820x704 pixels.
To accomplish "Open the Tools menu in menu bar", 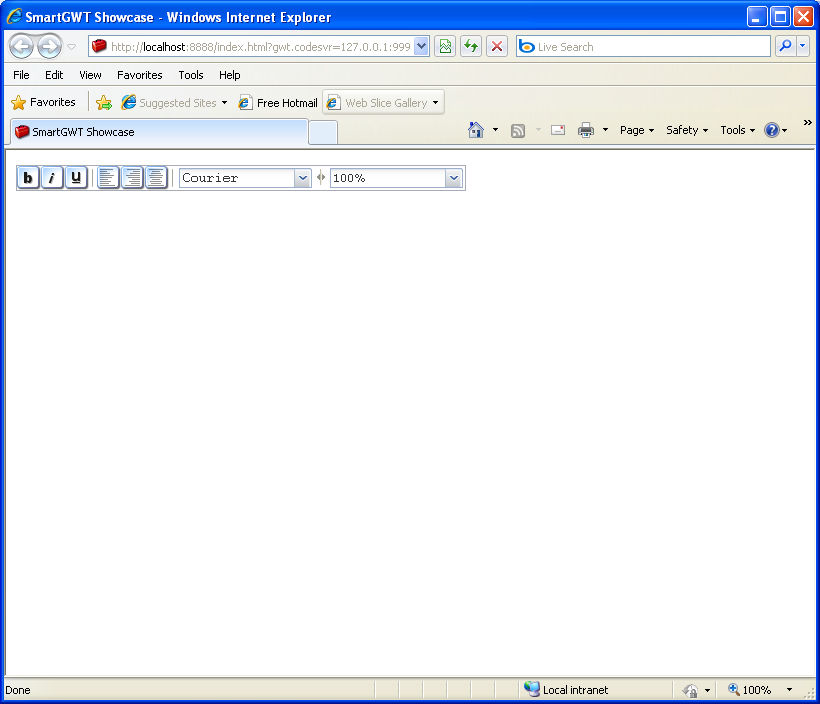I will tap(191, 75).
